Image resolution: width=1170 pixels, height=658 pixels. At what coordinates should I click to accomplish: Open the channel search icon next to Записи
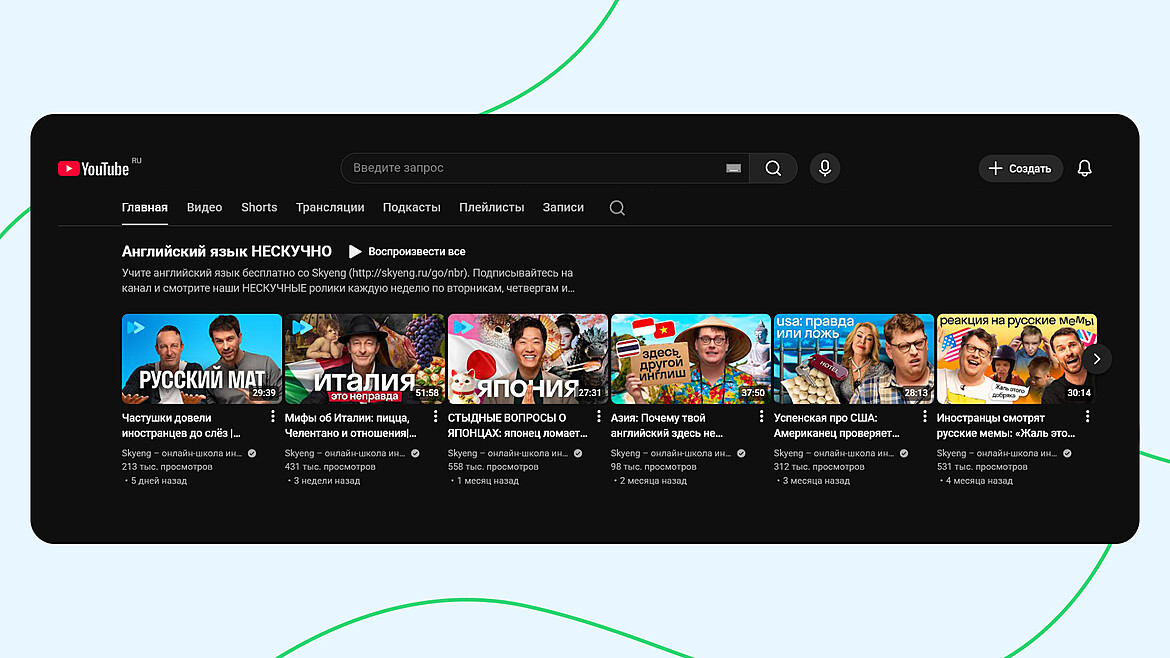[616, 207]
